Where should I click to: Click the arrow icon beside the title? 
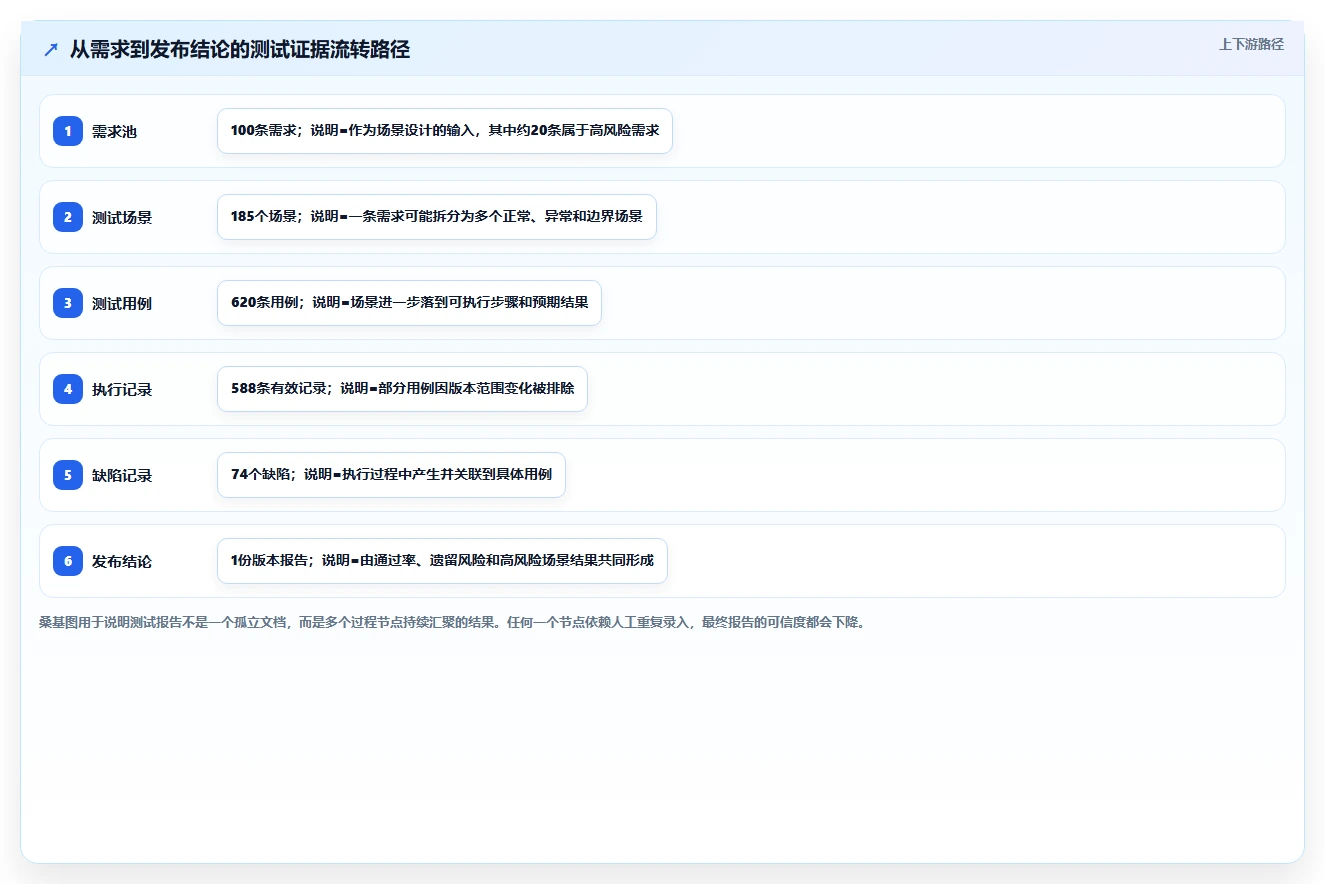click(51, 50)
